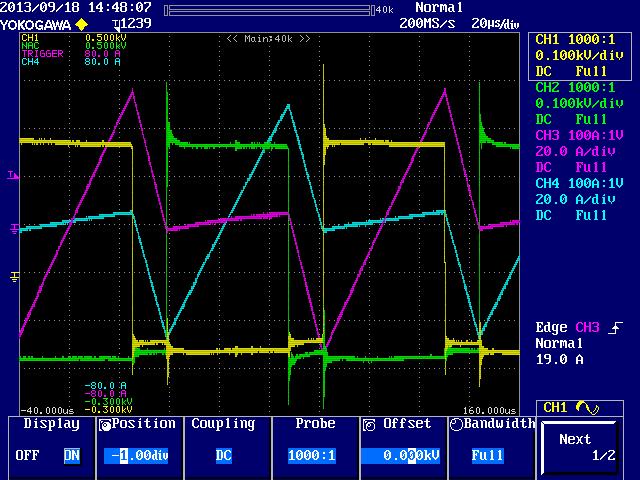The image size is (640, 480).
Task: Click the Offset jog dial icon
Action: pyautogui.click(x=369, y=425)
